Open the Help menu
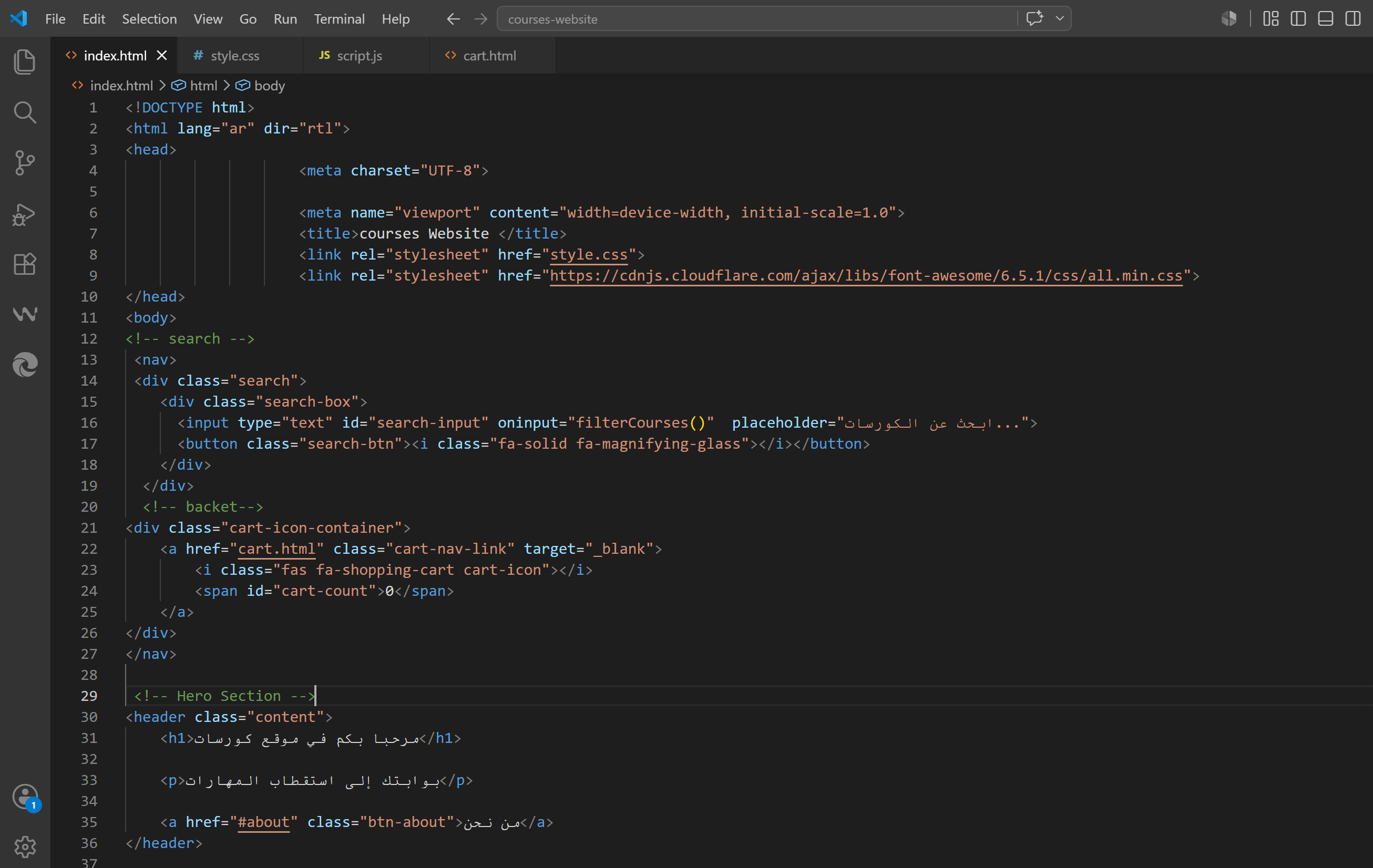This screenshot has height=868, width=1373. (396, 19)
